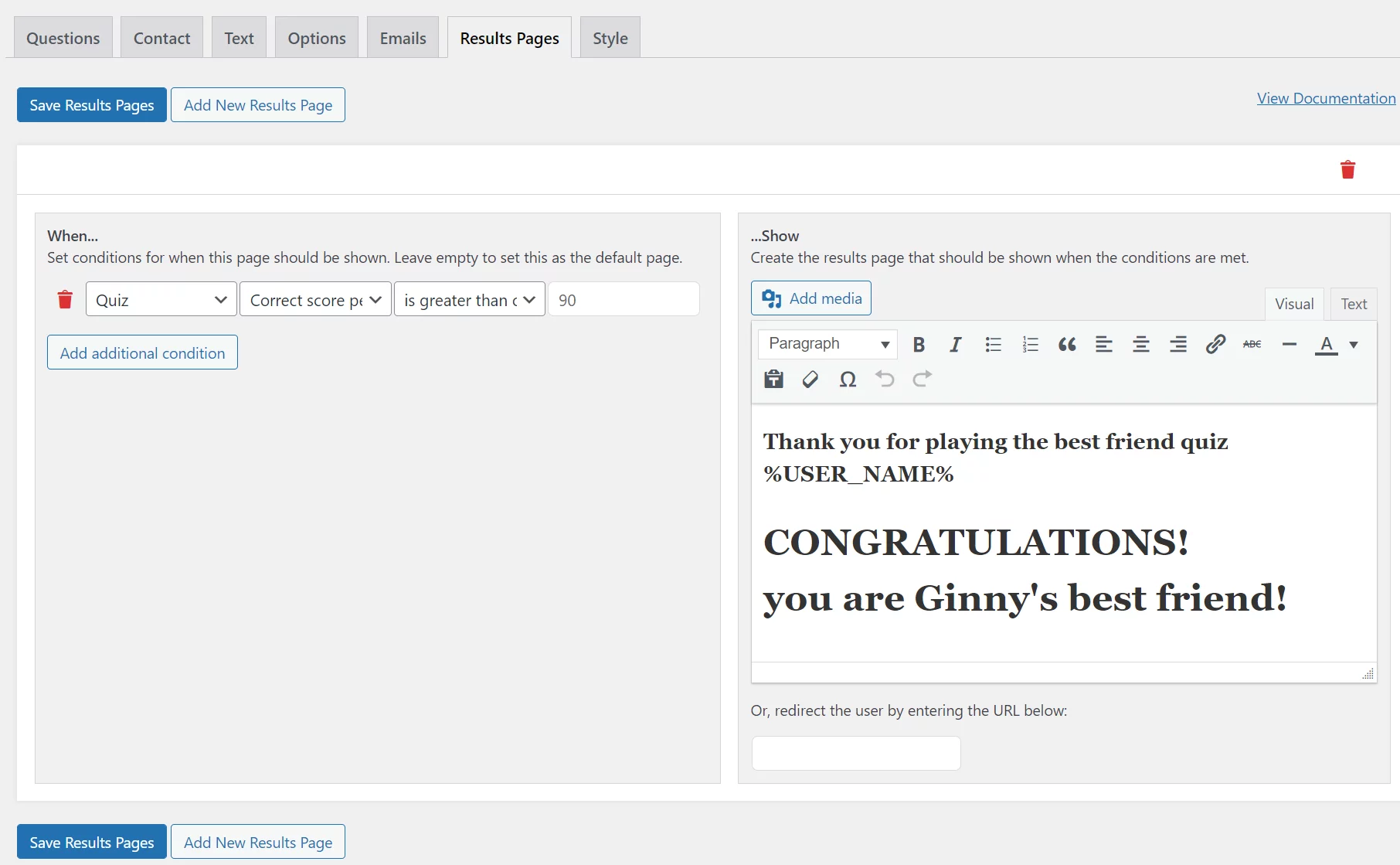Delete this results page with red trash
1400x865 pixels.
[x=1347, y=169]
